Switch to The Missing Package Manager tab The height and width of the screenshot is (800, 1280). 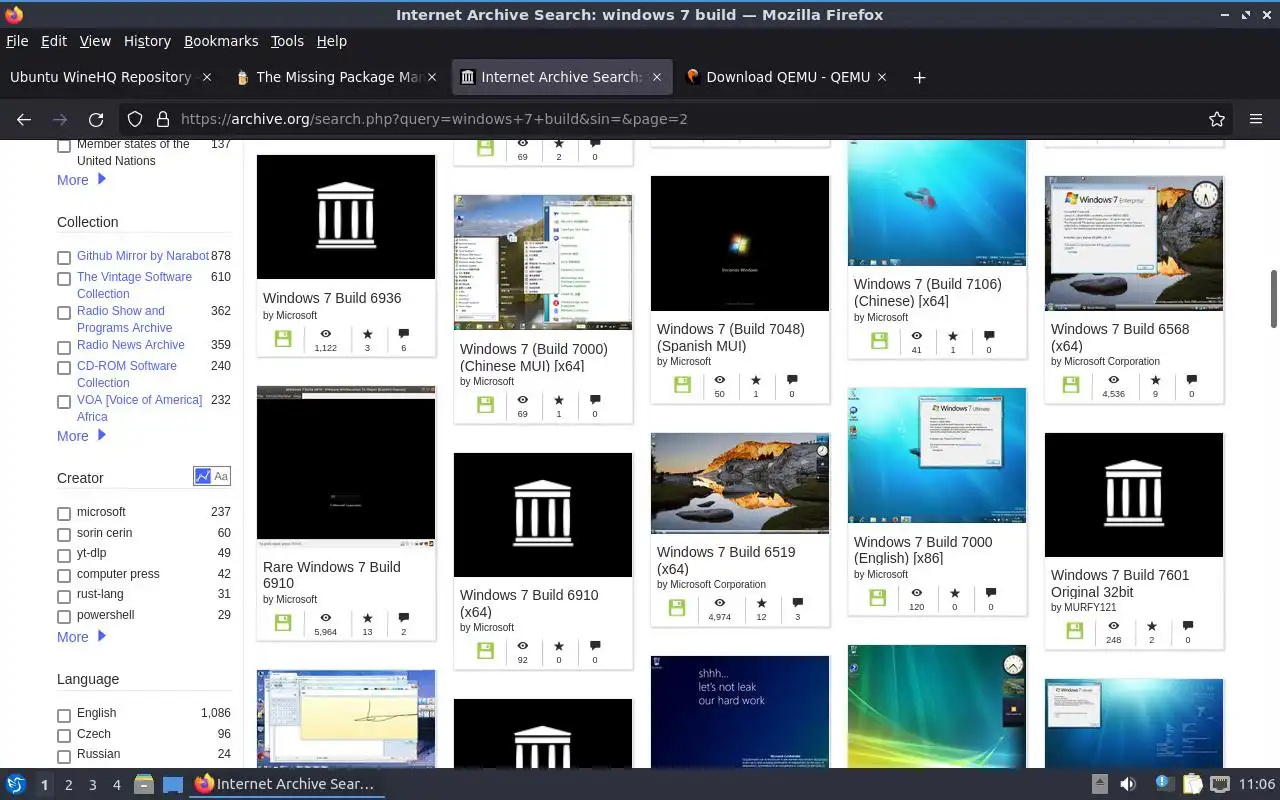[336, 77]
